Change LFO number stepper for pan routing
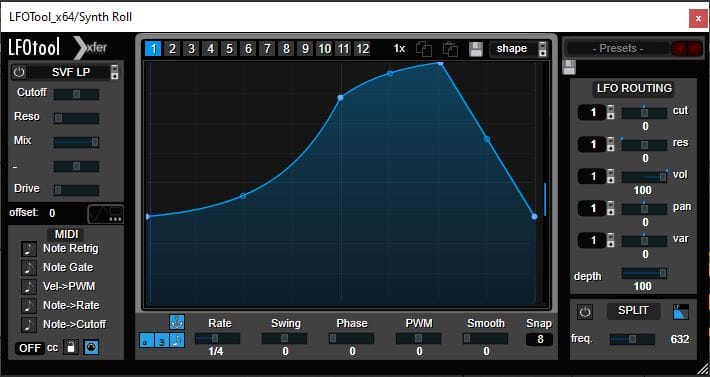 click(610, 209)
